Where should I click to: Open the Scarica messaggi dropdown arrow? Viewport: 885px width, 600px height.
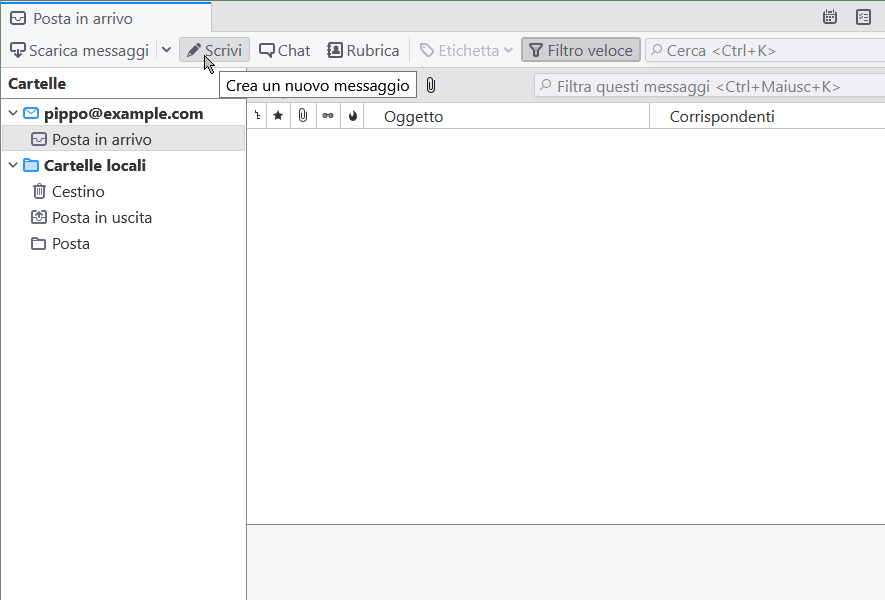[x=166, y=50]
